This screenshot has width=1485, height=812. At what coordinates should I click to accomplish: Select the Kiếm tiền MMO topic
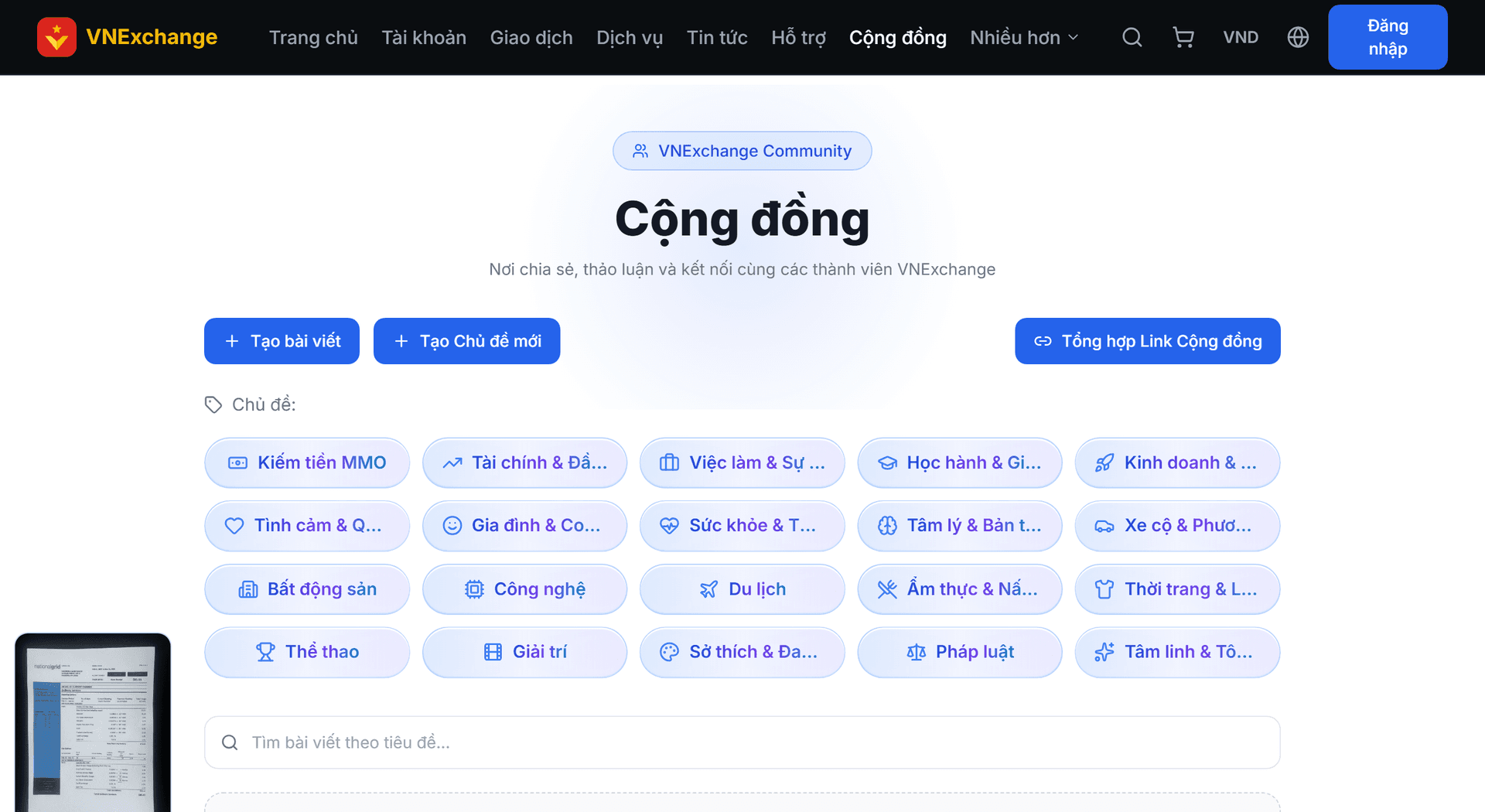[x=307, y=462]
